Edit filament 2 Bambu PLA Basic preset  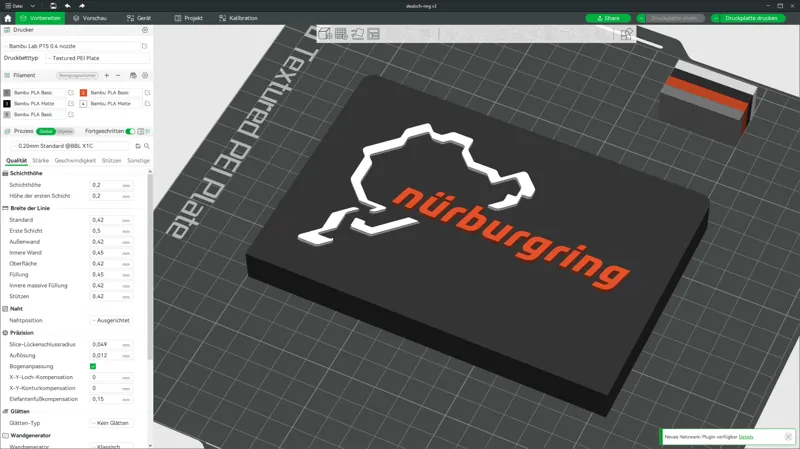click(x=147, y=92)
